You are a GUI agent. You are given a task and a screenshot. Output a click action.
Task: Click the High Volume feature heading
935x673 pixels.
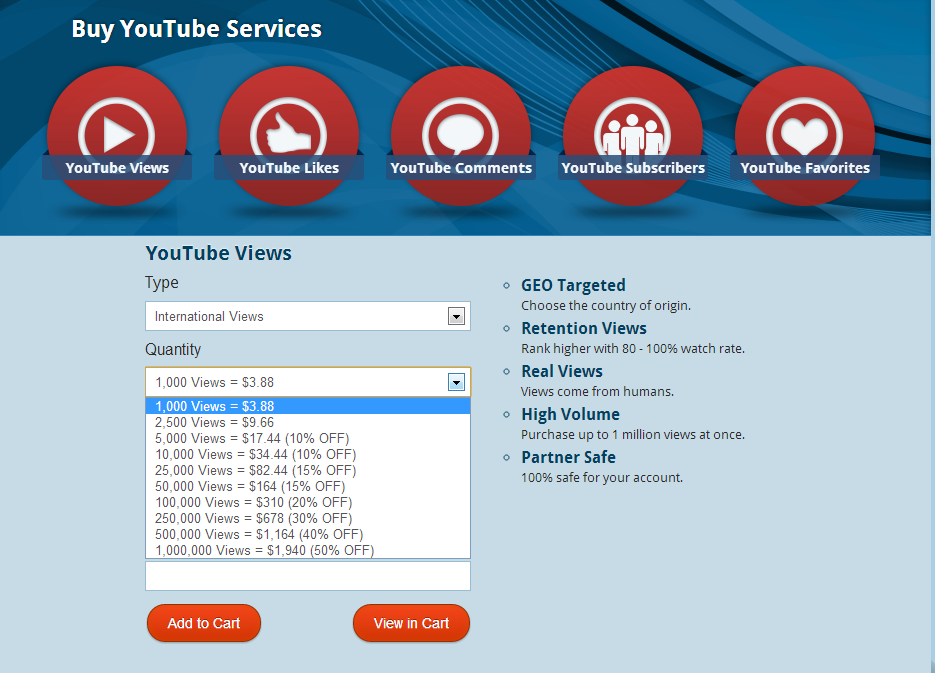[x=570, y=414]
